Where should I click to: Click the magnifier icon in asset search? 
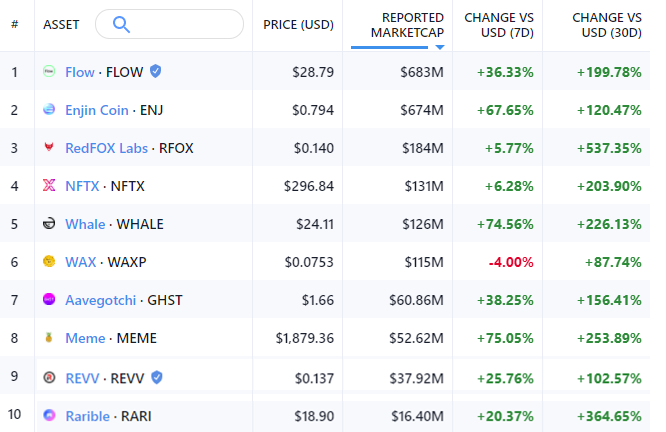121,25
